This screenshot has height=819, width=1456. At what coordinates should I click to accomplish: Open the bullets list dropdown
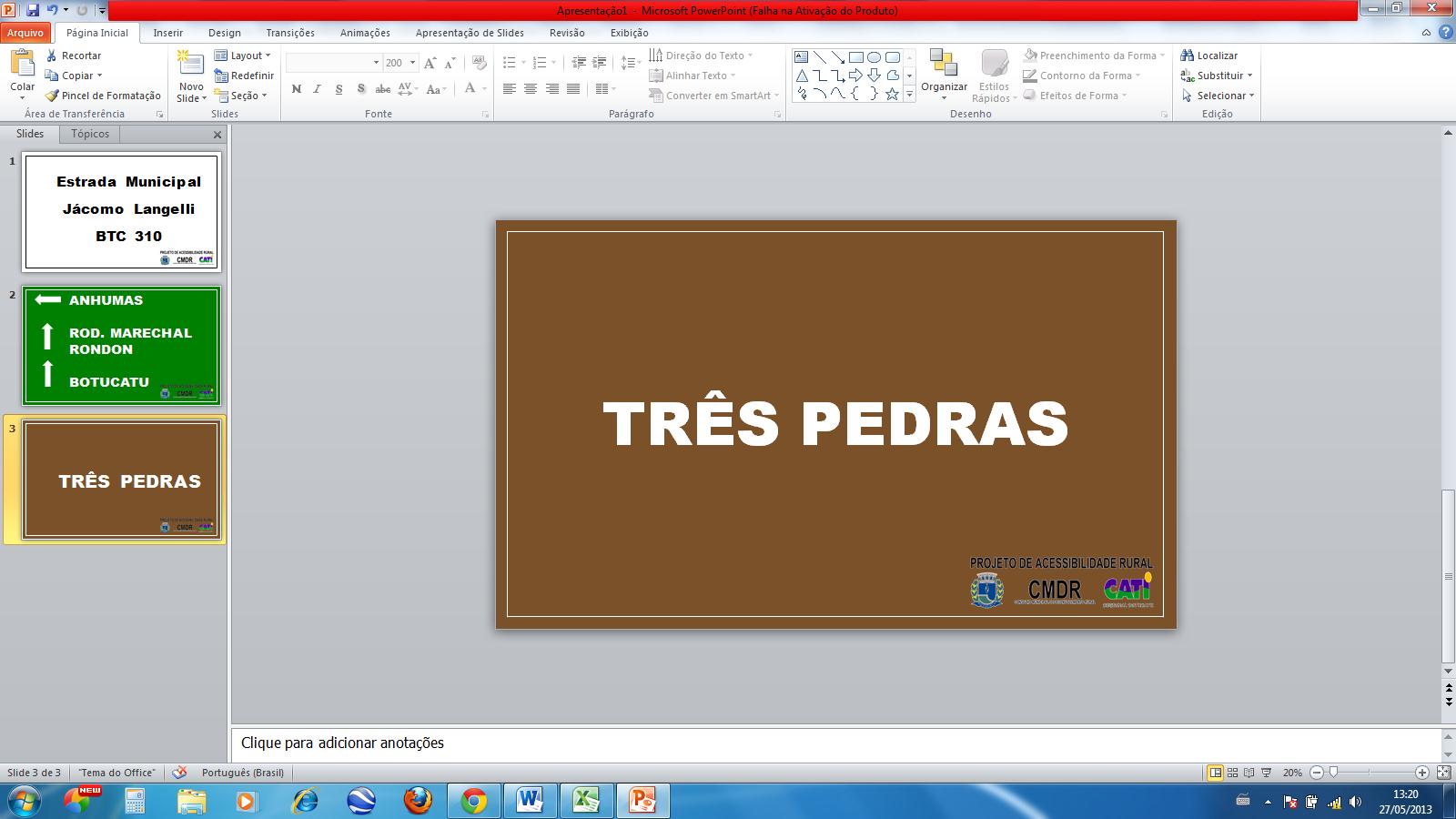(523, 63)
